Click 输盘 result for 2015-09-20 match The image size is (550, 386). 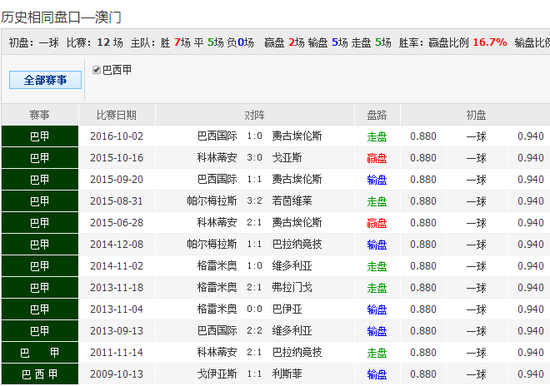pos(377,180)
